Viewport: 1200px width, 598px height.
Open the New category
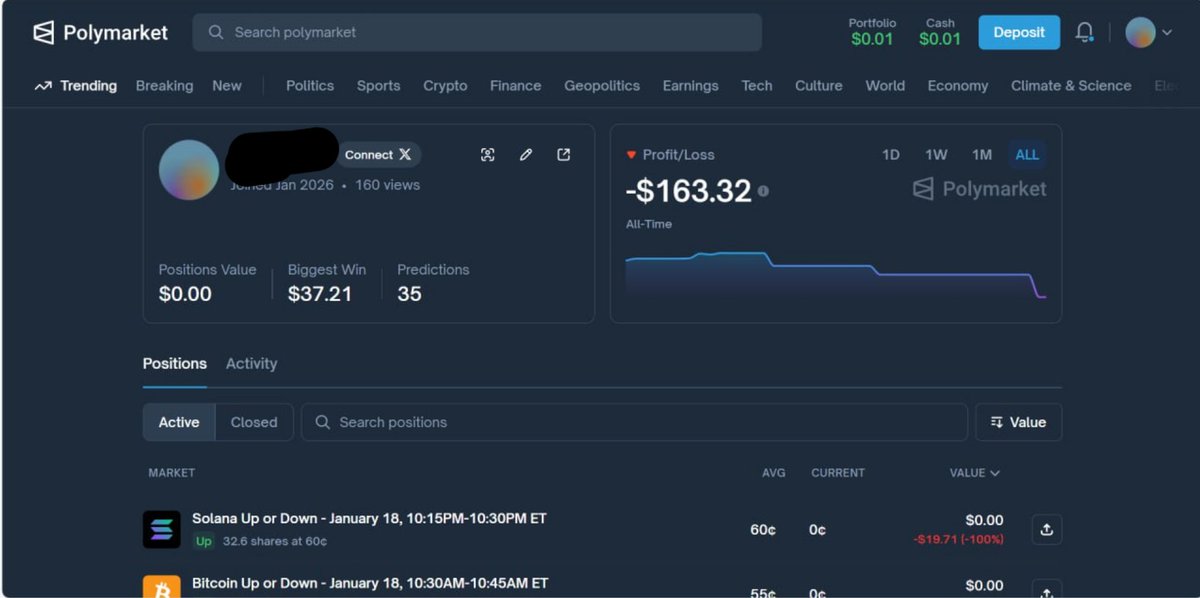(227, 86)
